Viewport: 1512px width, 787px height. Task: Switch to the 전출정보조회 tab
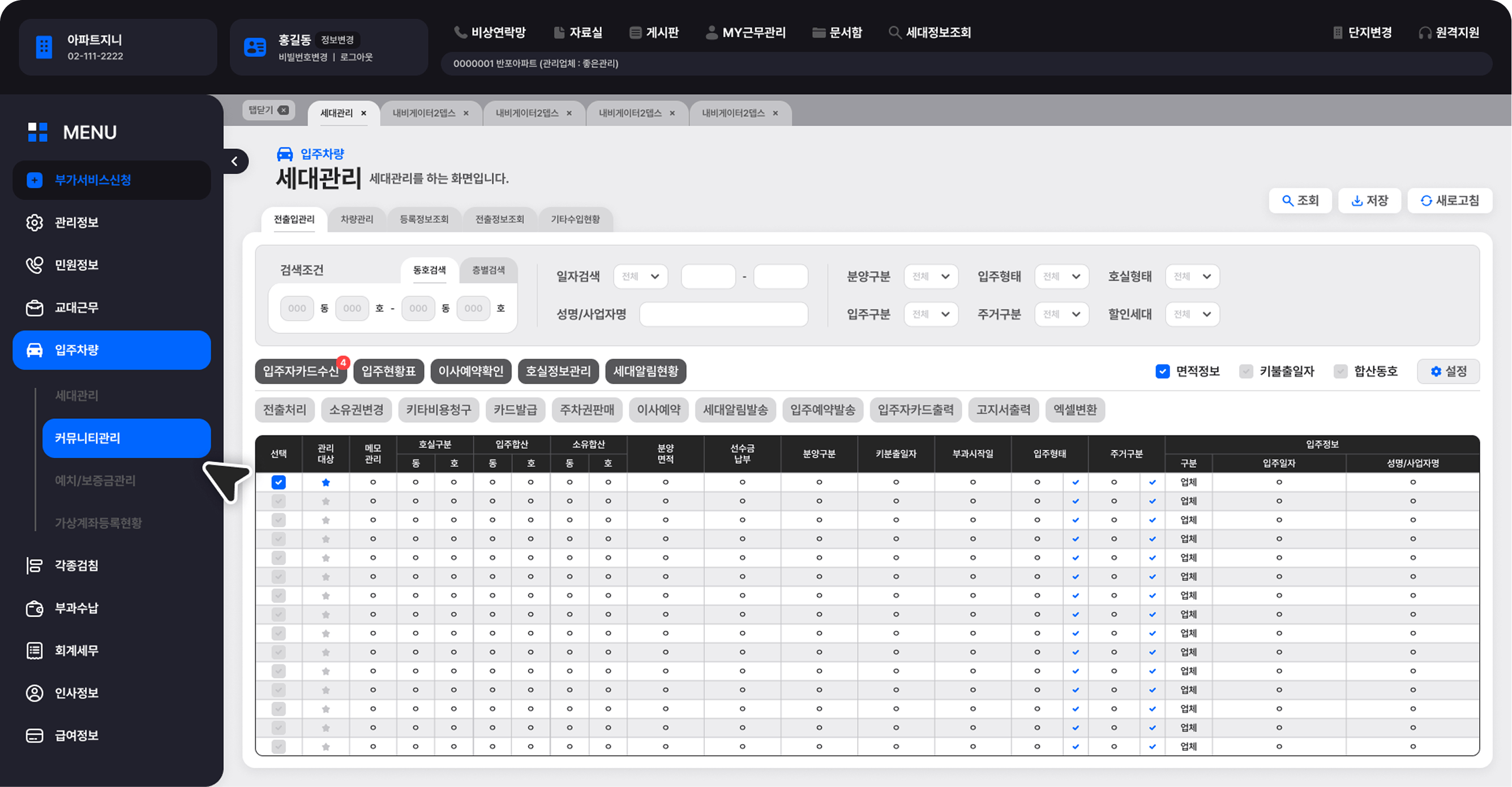pyautogui.click(x=499, y=220)
